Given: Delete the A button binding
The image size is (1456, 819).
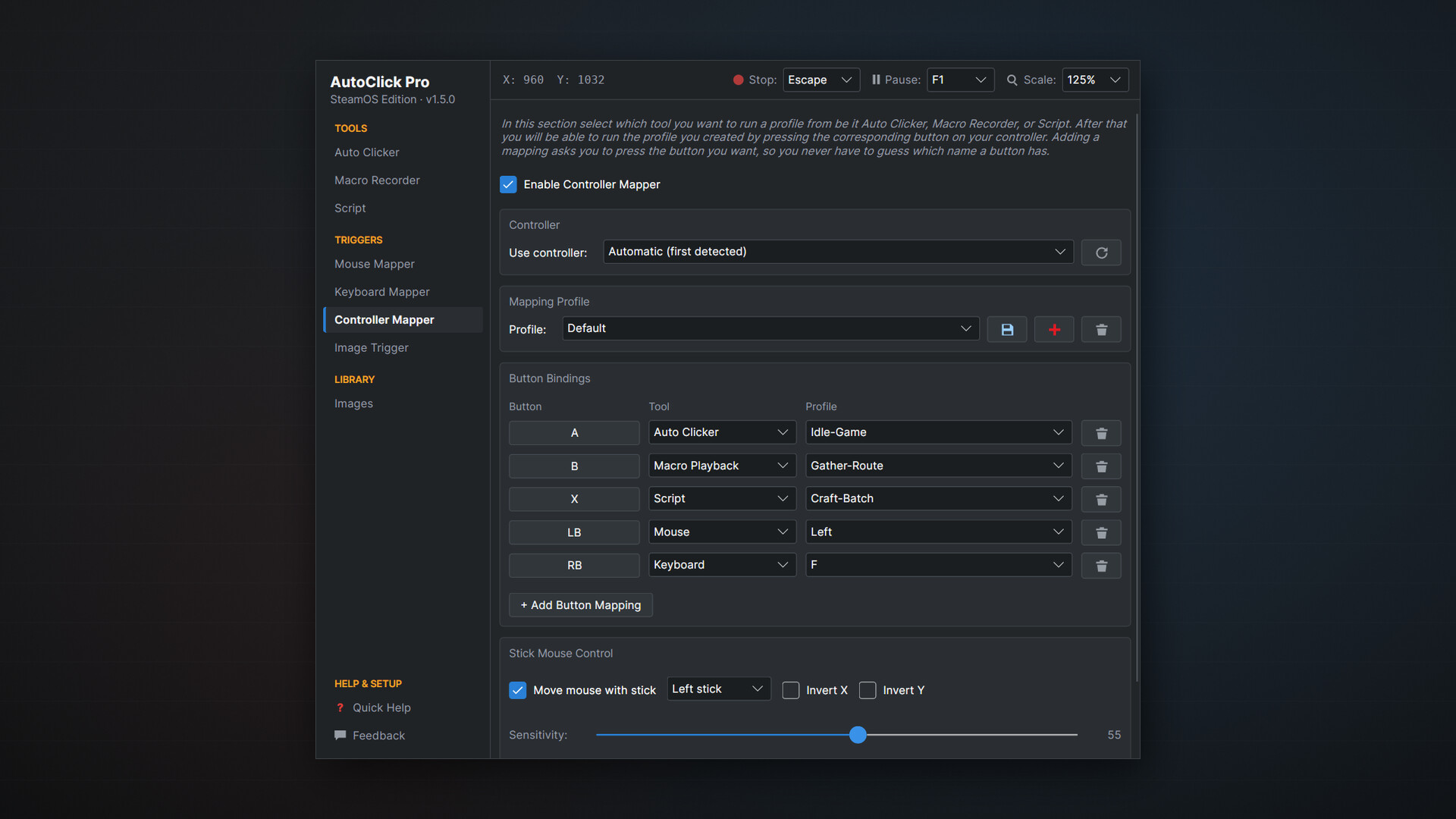Looking at the screenshot, I should 1101,433.
